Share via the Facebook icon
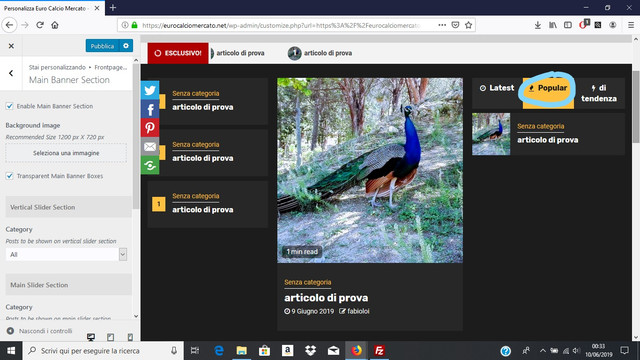The width and height of the screenshot is (640, 360). tap(150, 109)
